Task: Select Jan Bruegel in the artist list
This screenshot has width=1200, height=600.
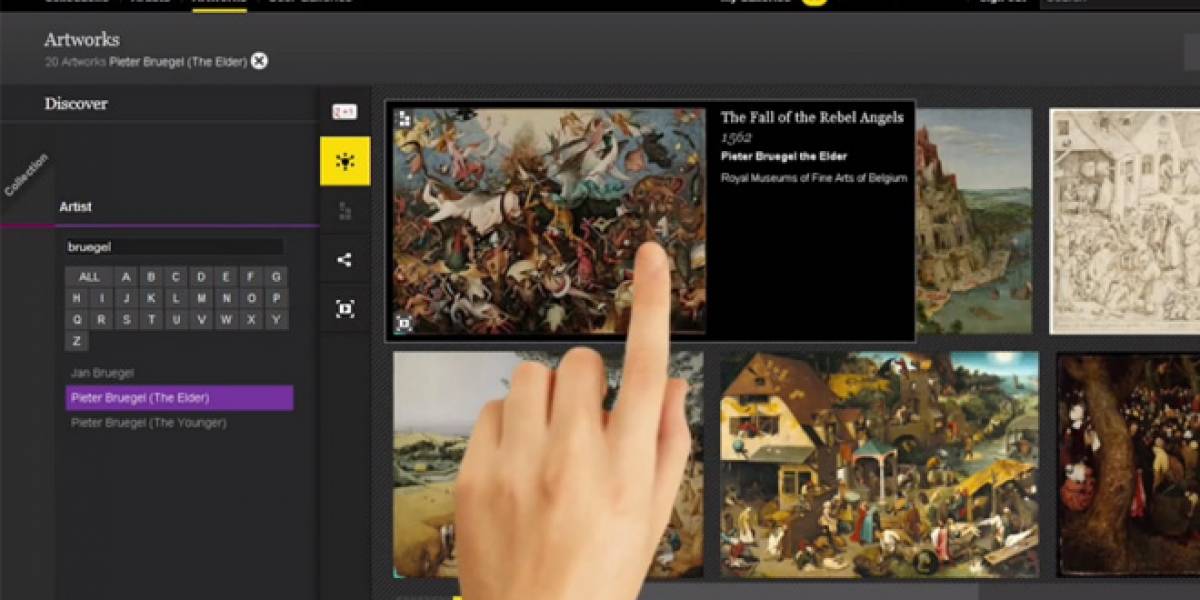Action: [x=102, y=373]
